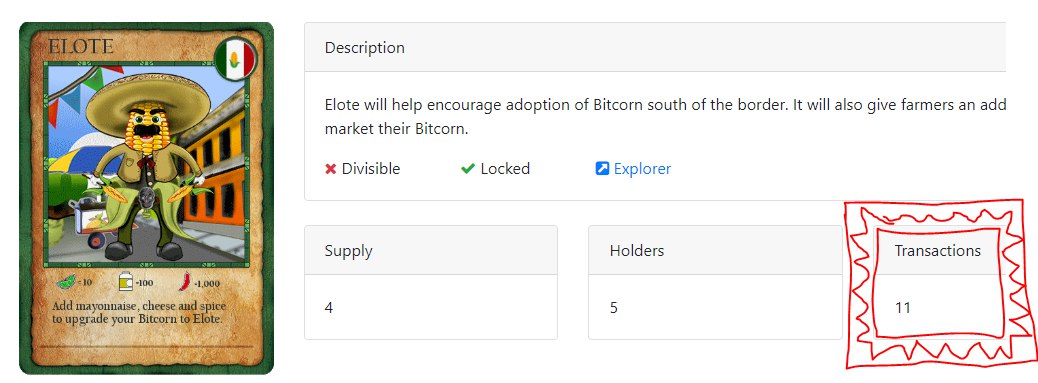The height and width of the screenshot is (383, 1038).
Task: Select the Transactions value 11
Action: pyautogui.click(x=903, y=308)
